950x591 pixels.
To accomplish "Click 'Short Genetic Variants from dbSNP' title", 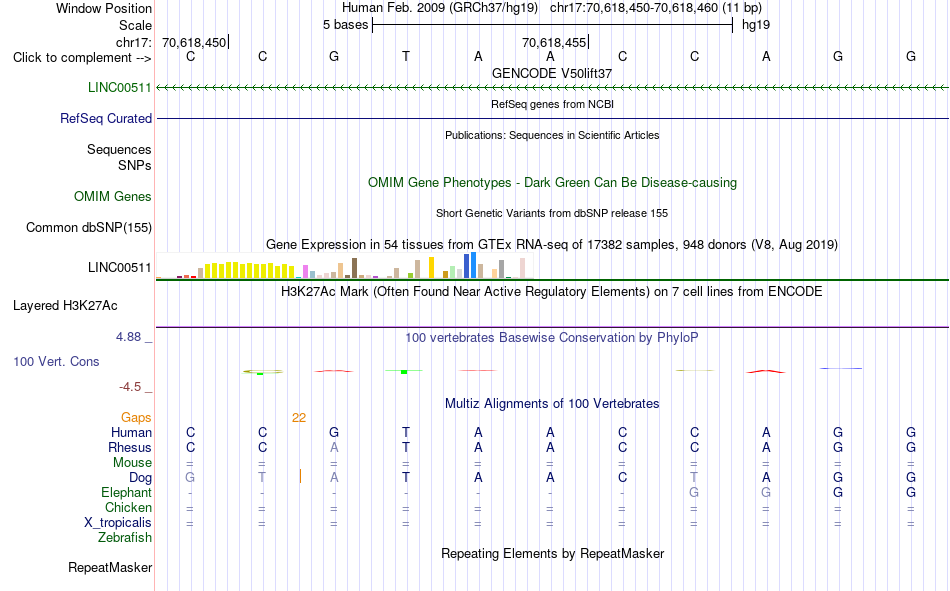I will pyautogui.click(x=552, y=213).
